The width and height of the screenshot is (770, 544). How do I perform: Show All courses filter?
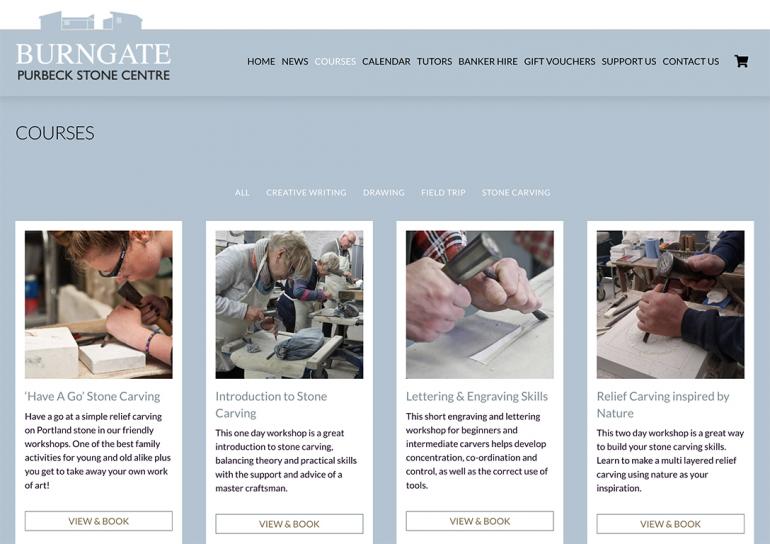tap(242, 192)
